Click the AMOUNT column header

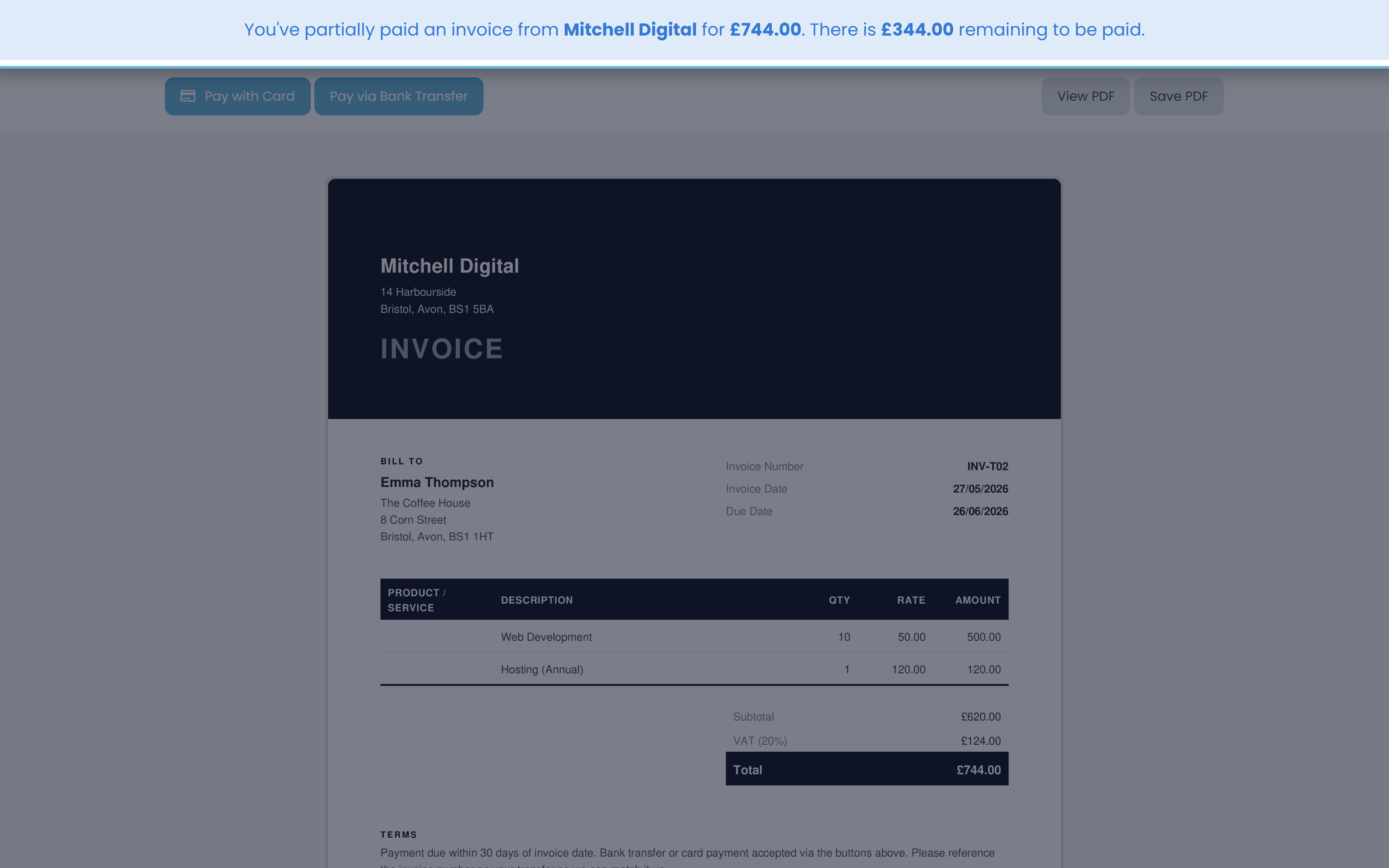pyautogui.click(x=978, y=601)
